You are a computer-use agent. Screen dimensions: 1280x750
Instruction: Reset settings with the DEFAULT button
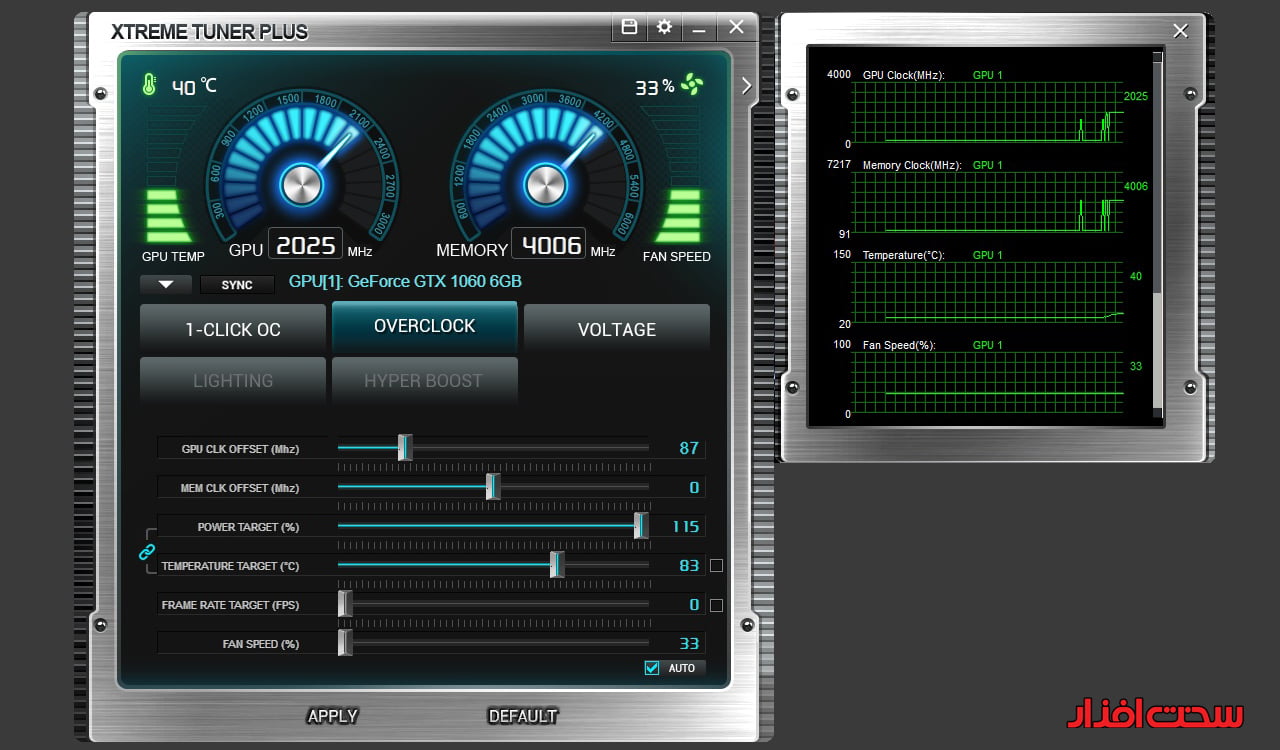pyautogui.click(x=522, y=716)
